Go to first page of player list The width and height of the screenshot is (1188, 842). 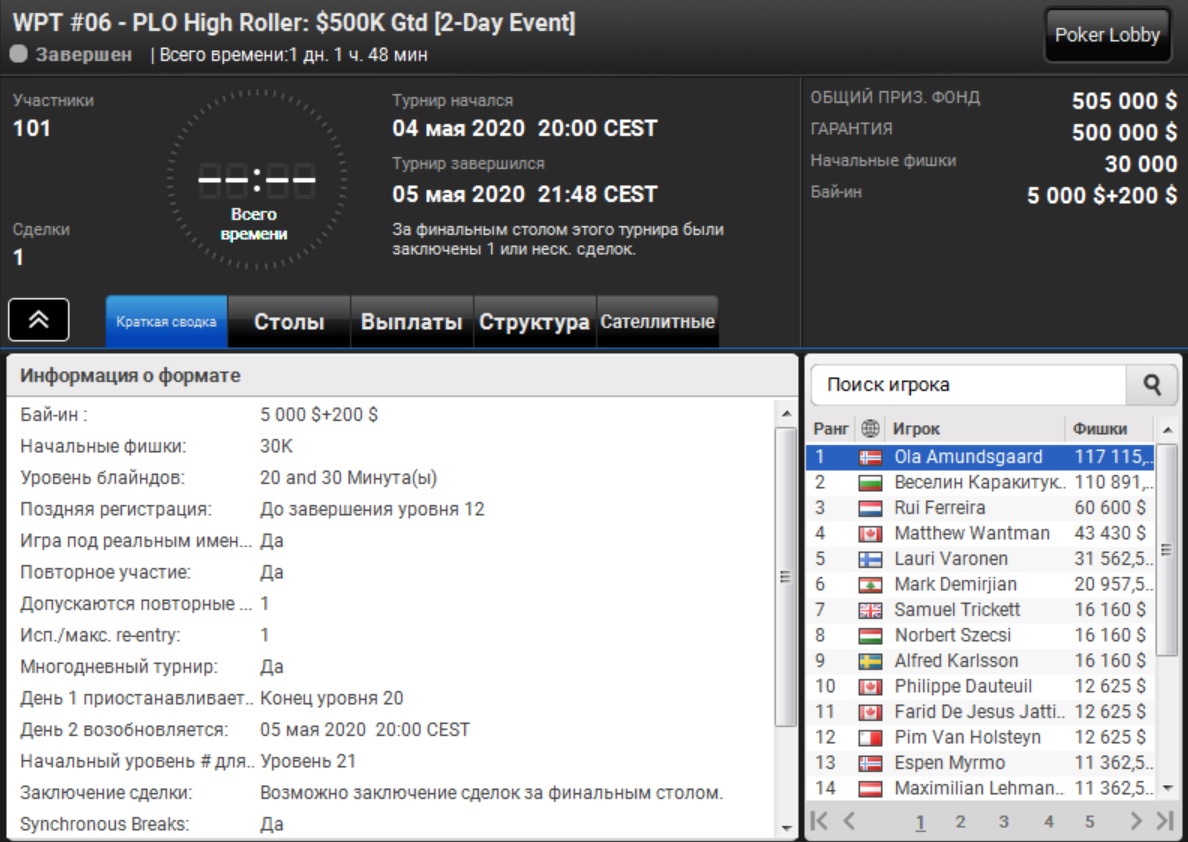tap(820, 821)
